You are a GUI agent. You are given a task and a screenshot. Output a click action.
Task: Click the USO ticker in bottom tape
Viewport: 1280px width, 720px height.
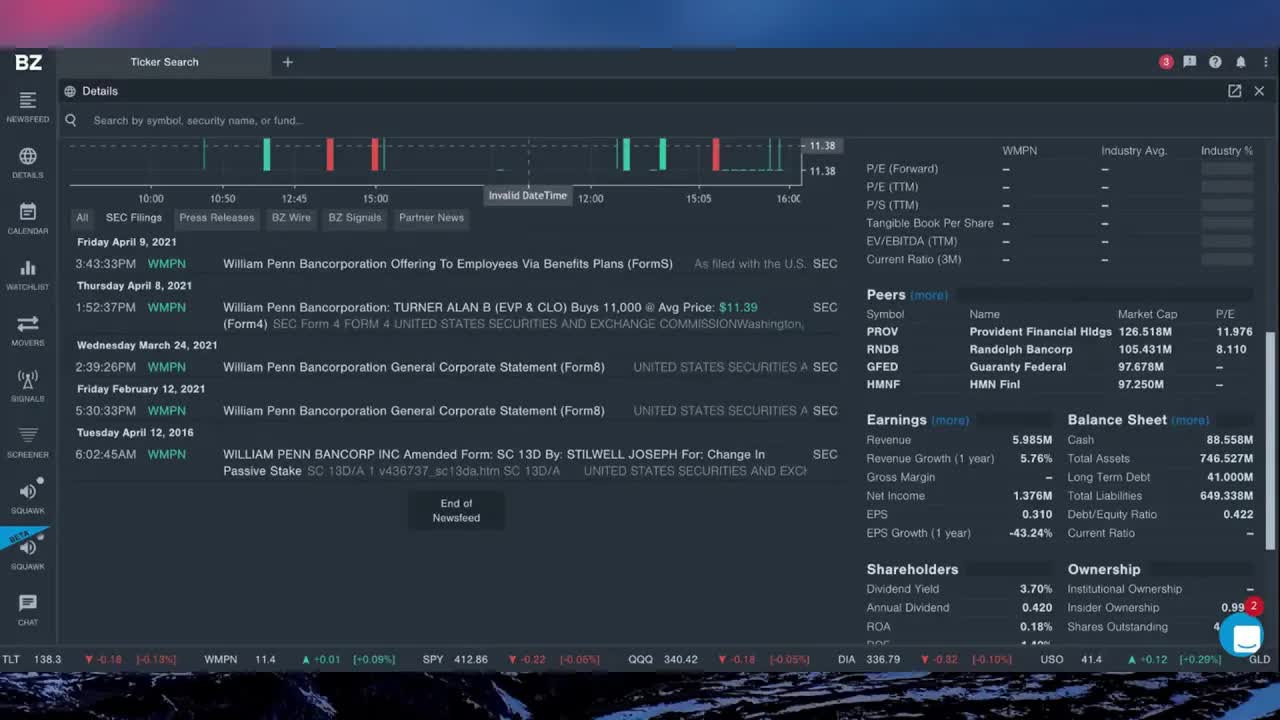coord(1052,660)
